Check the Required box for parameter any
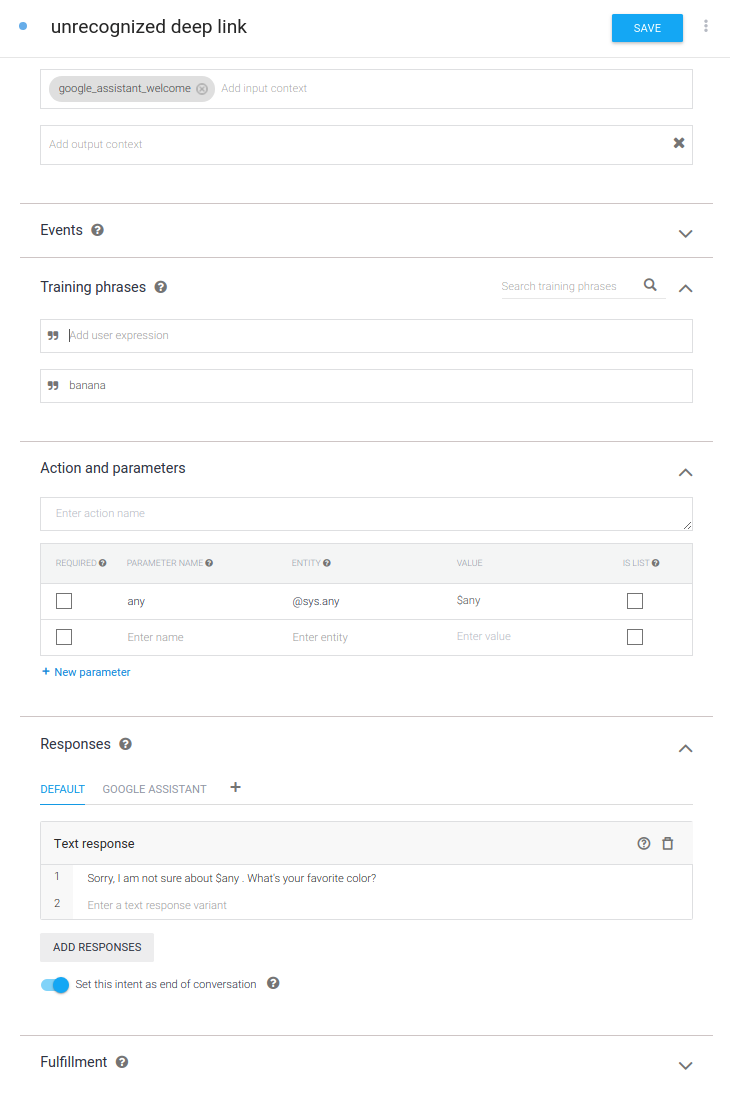The width and height of the screenshot is (730, 1103). [x=64, y=601]
